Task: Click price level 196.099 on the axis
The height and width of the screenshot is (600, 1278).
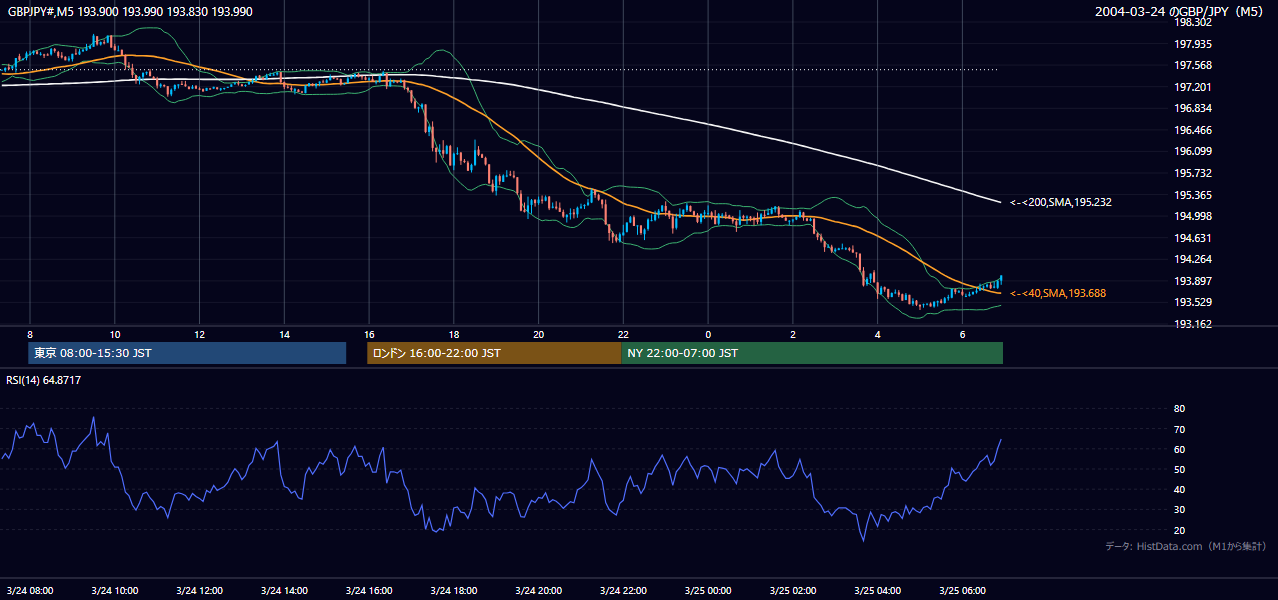Action: (1192, 151)
